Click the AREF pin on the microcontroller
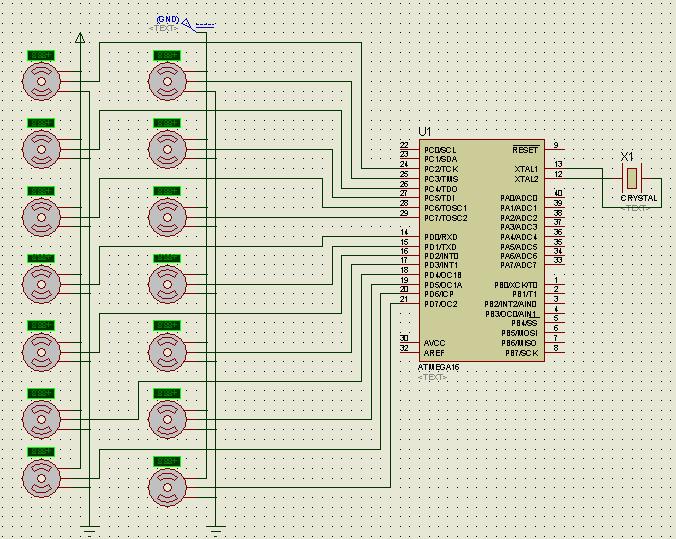Image resolution: width=676 pixels, height=539 pixels. (434, 352)
